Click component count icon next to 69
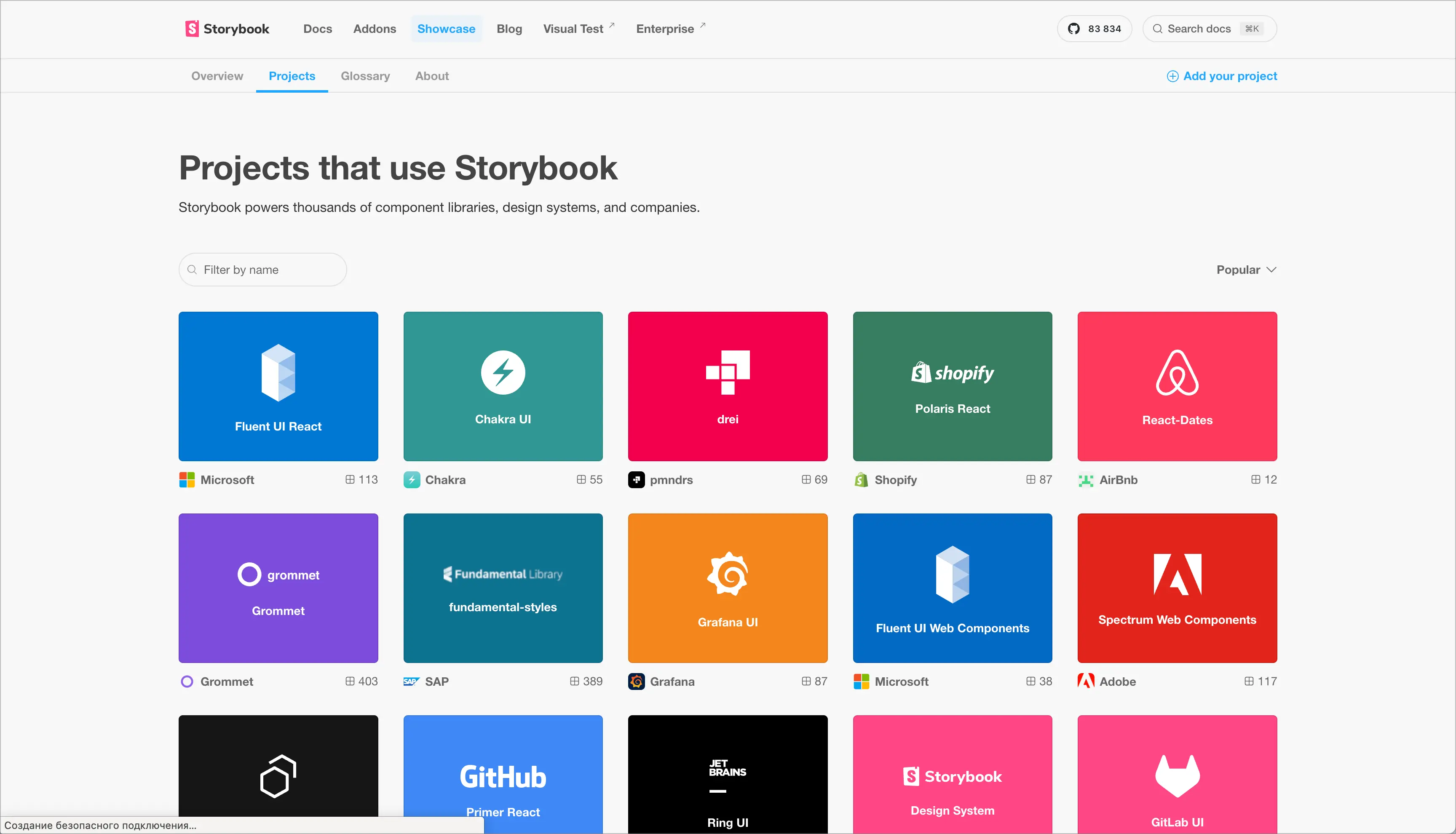Viewport: 1456px width, 834px height. 806,479
